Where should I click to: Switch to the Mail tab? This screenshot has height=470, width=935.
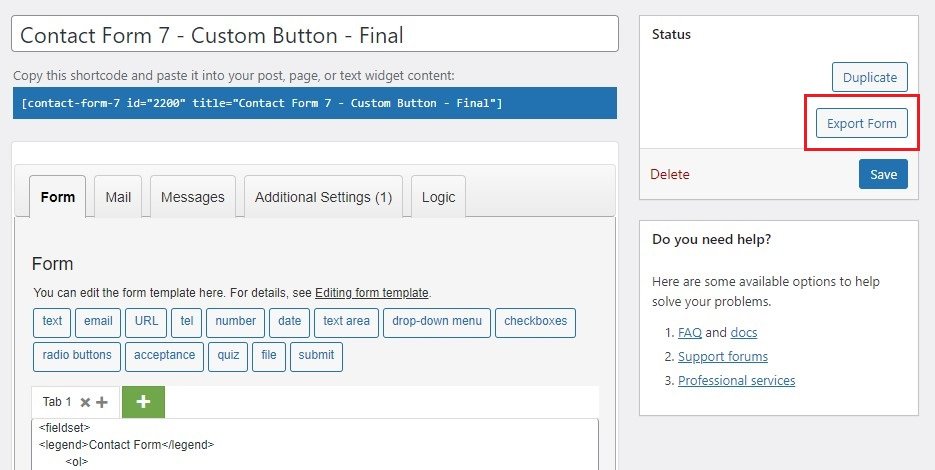click(x=118, y=197)
